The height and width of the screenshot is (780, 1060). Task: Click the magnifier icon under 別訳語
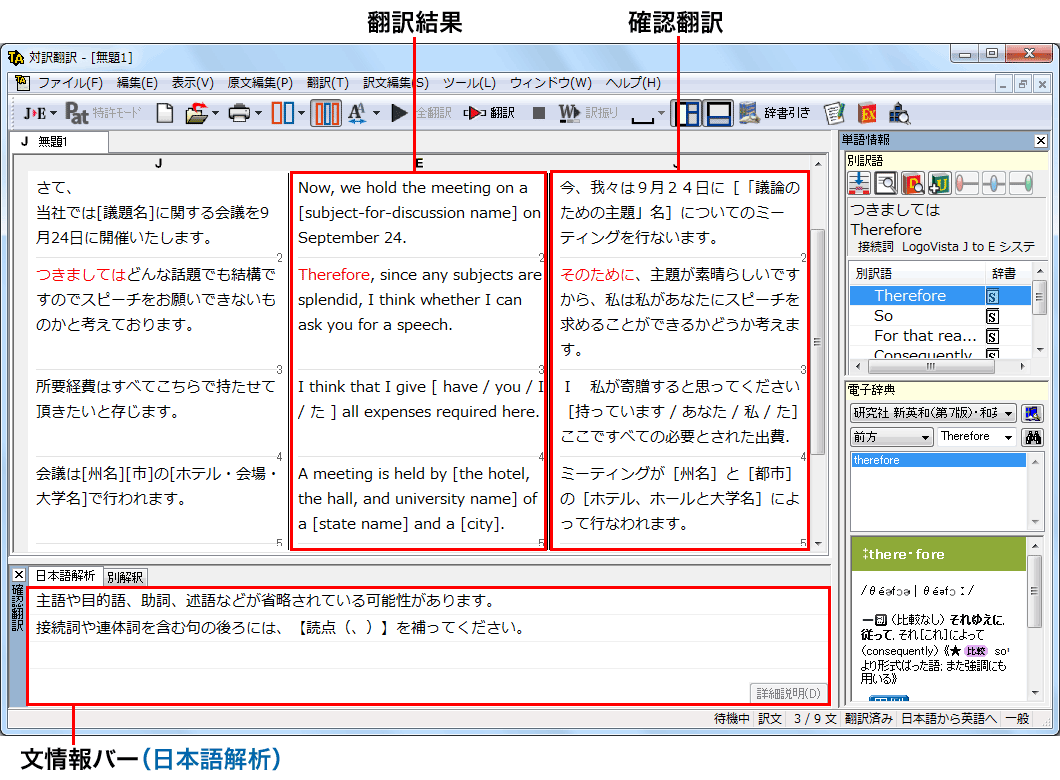885,183
